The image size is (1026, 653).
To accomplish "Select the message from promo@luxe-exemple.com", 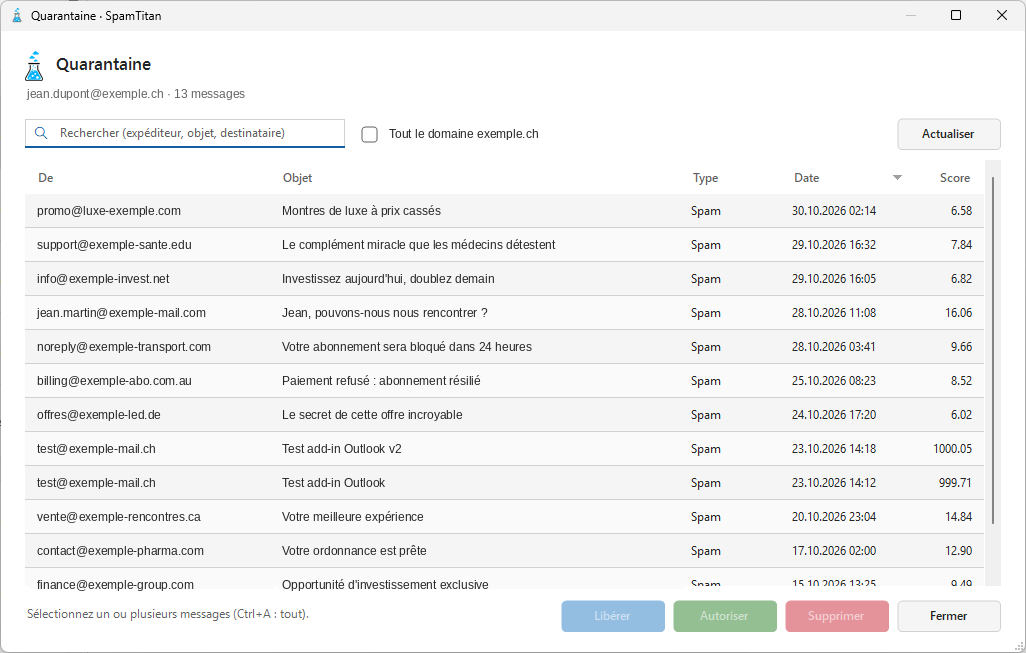I will [504, 211].
